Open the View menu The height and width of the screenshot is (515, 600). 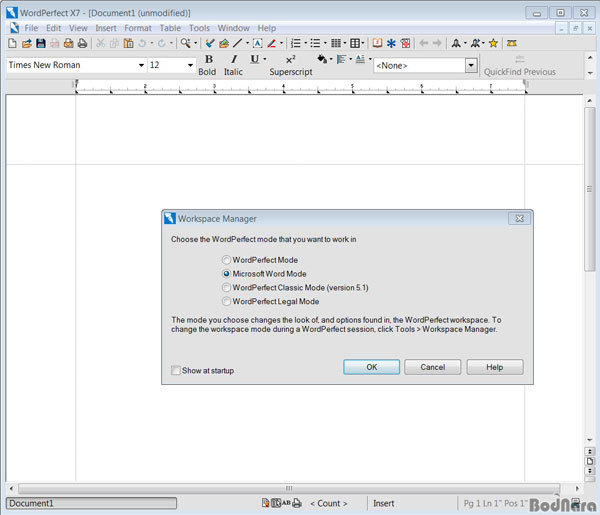(78, 28)
